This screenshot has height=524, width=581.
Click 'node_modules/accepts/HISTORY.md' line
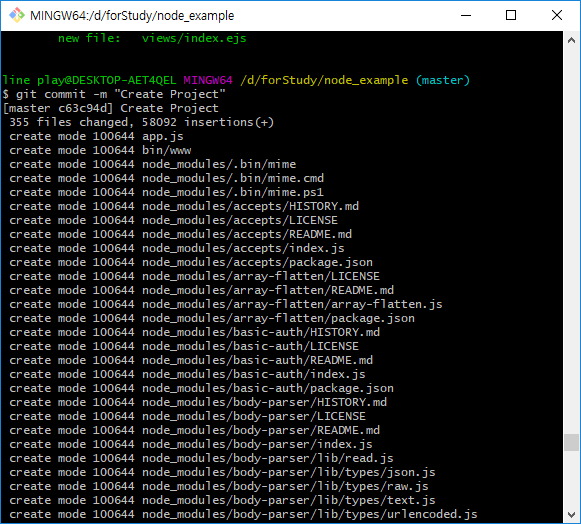184,206
